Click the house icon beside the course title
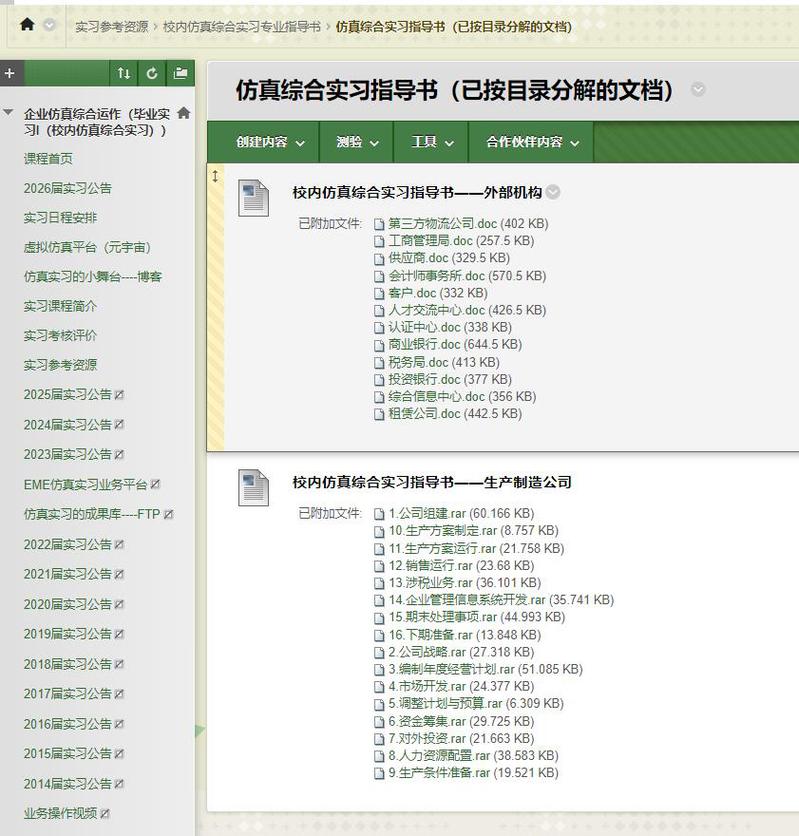The image size is (799, 836). 183,114
